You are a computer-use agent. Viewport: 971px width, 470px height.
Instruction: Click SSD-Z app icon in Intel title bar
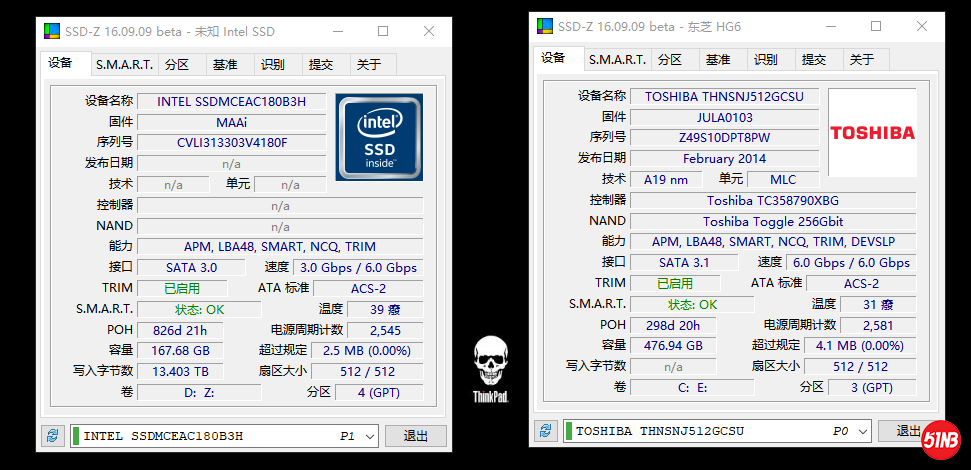coord(52,31)
